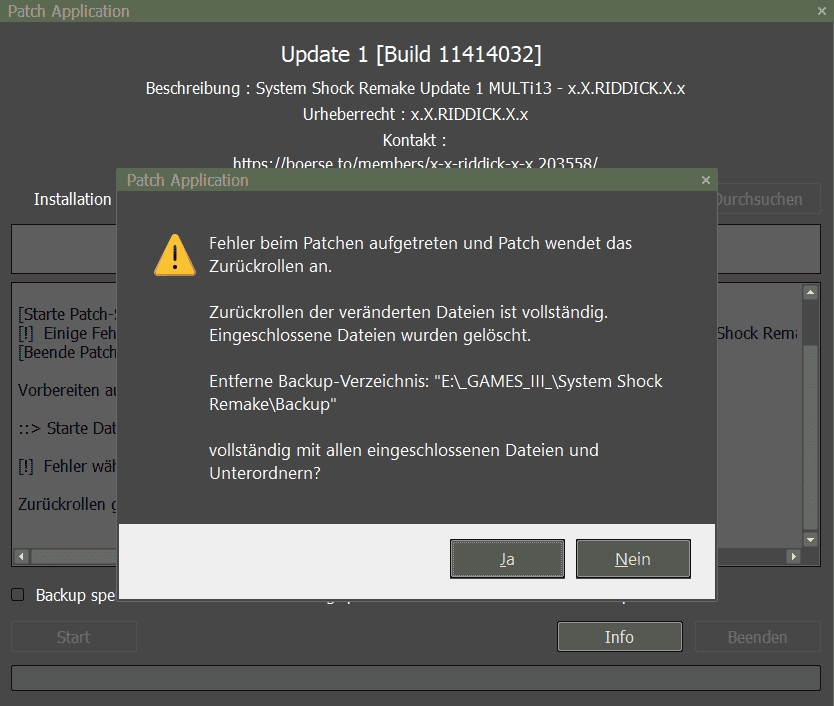Click the 'Urheberrecht : x.X.RIDDICK.X.x' line
The image size is (834, 706).
pos(415,114)
